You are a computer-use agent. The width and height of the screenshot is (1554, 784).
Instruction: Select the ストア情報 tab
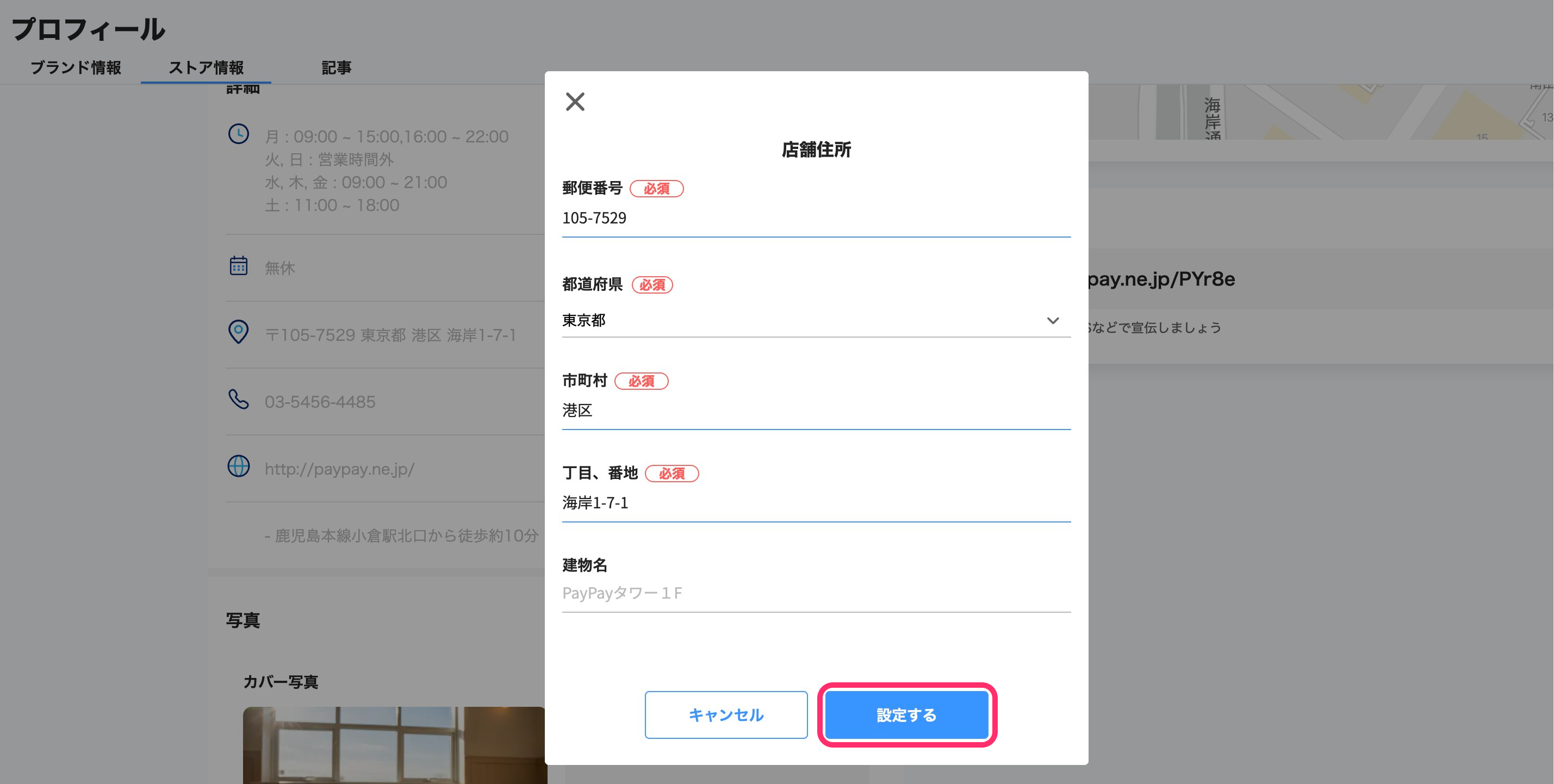point(206,67)
